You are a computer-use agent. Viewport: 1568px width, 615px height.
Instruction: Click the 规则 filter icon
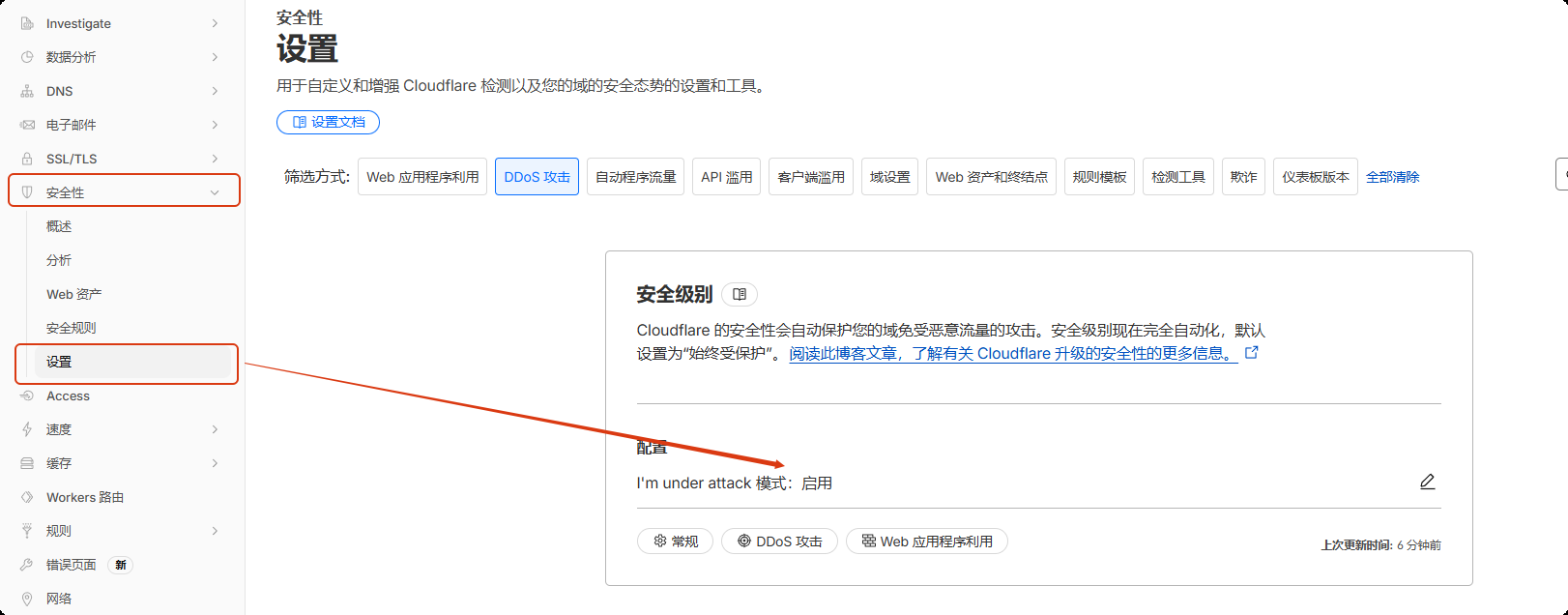pyautogui.click(x=27, y=531)
